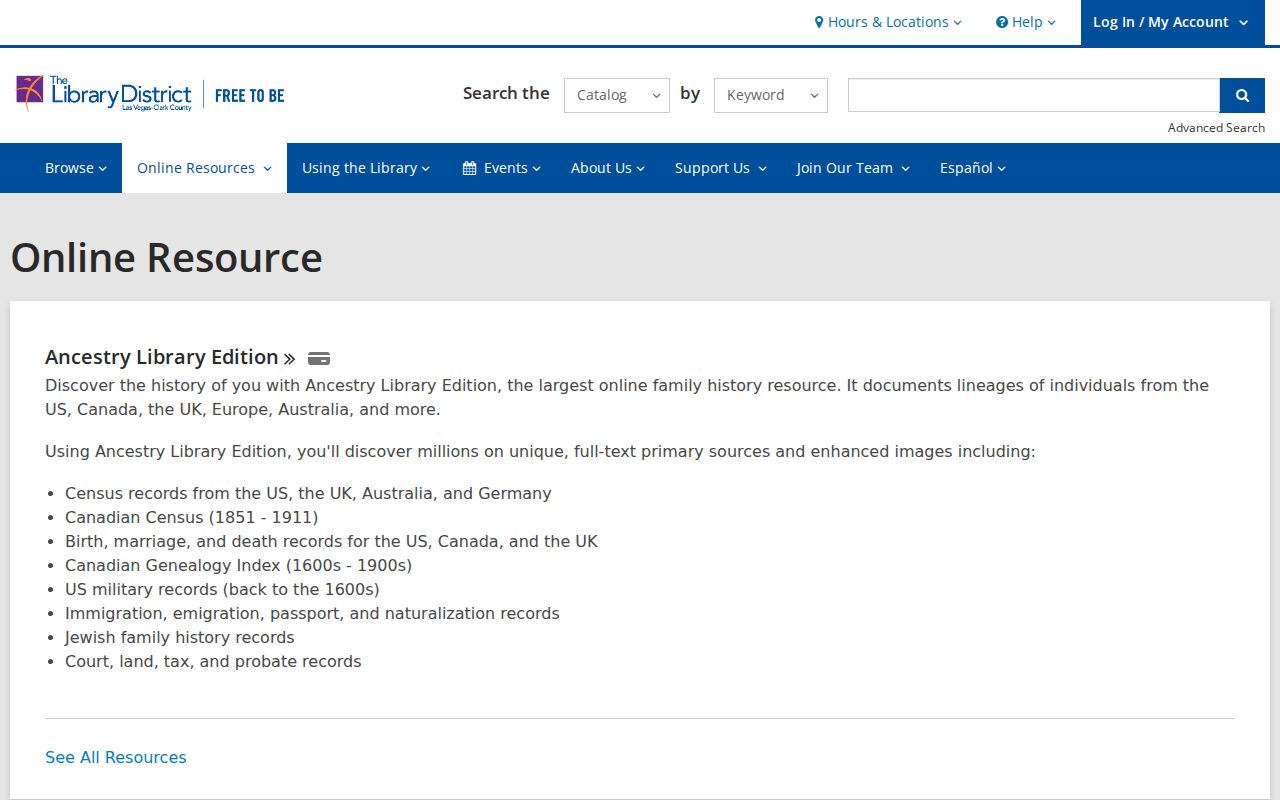The image size is (1280, 800).
Task: Follow the Advanced Search link
Action: 1216,127
